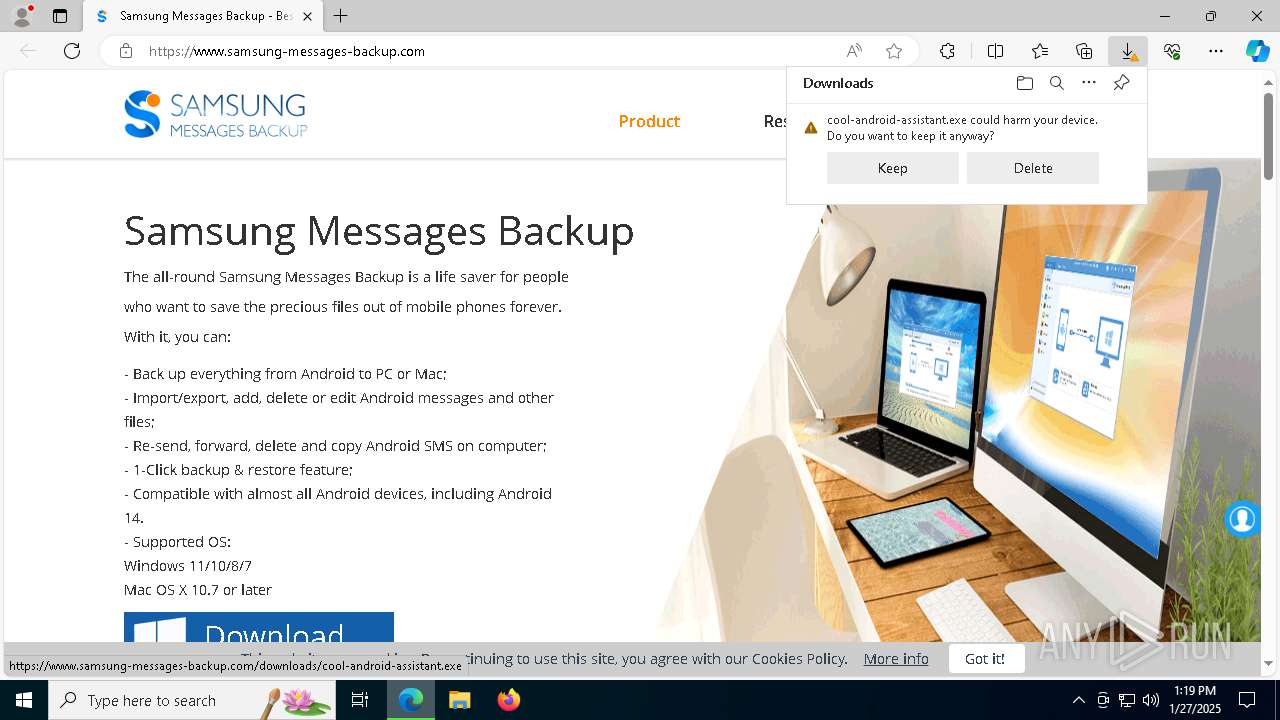The image size is (1280, 720).
Task: Open Edge Settings and more menu
Action: (1216, 51)
